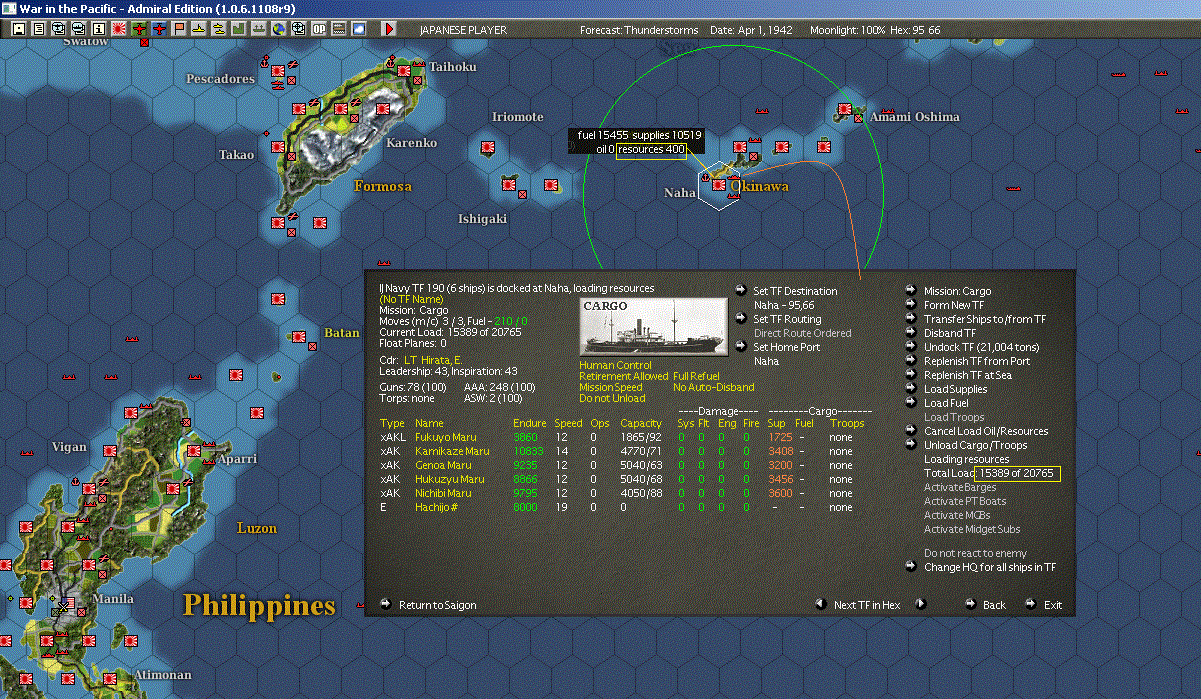Screen dimensions: 1201x699
Task: Toggle the Mission Speed setting
Action: (x=612, y=387)
